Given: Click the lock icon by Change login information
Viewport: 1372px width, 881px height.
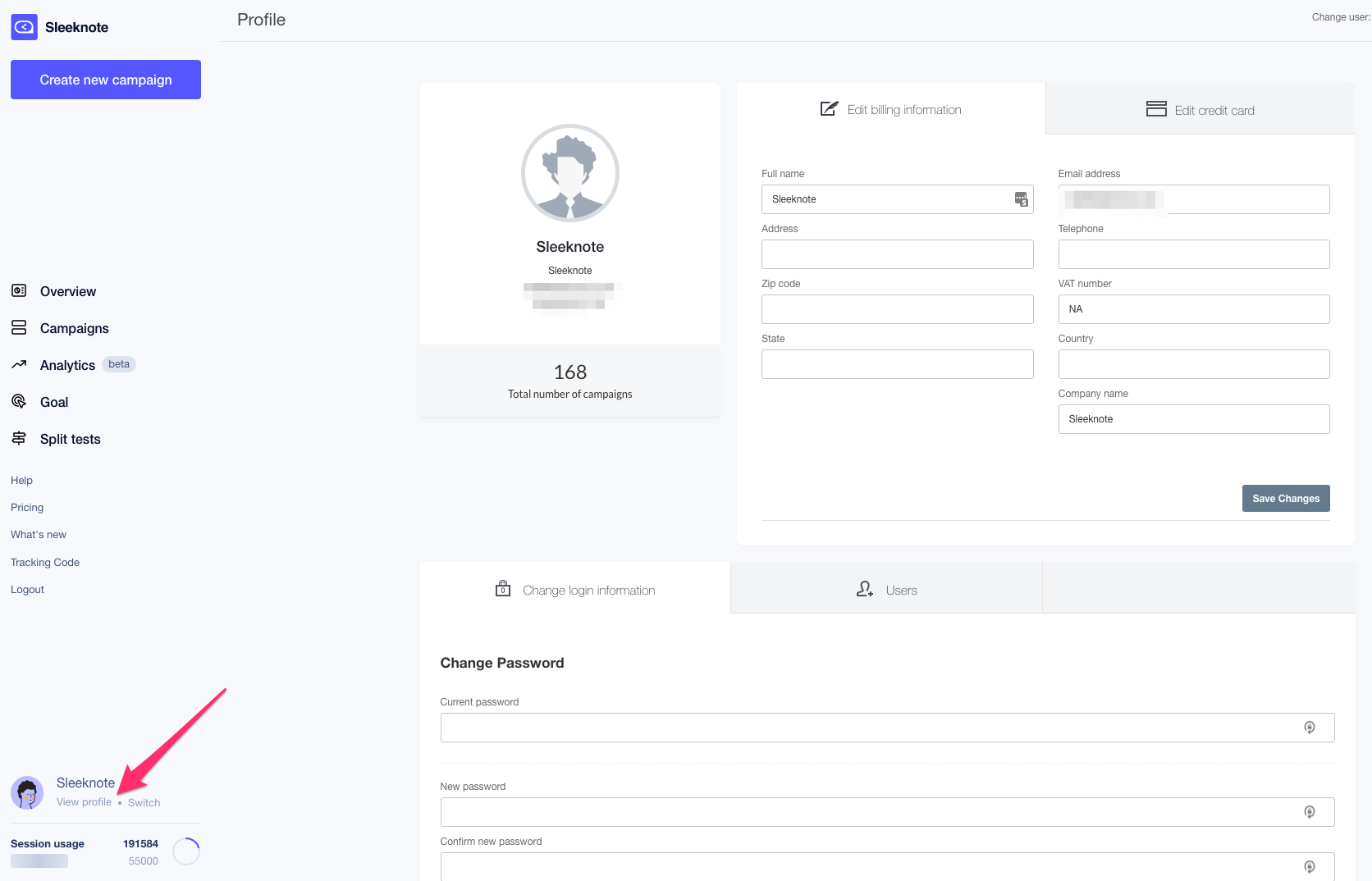Looking at the screenshot, I should click(x=503, y=588).
